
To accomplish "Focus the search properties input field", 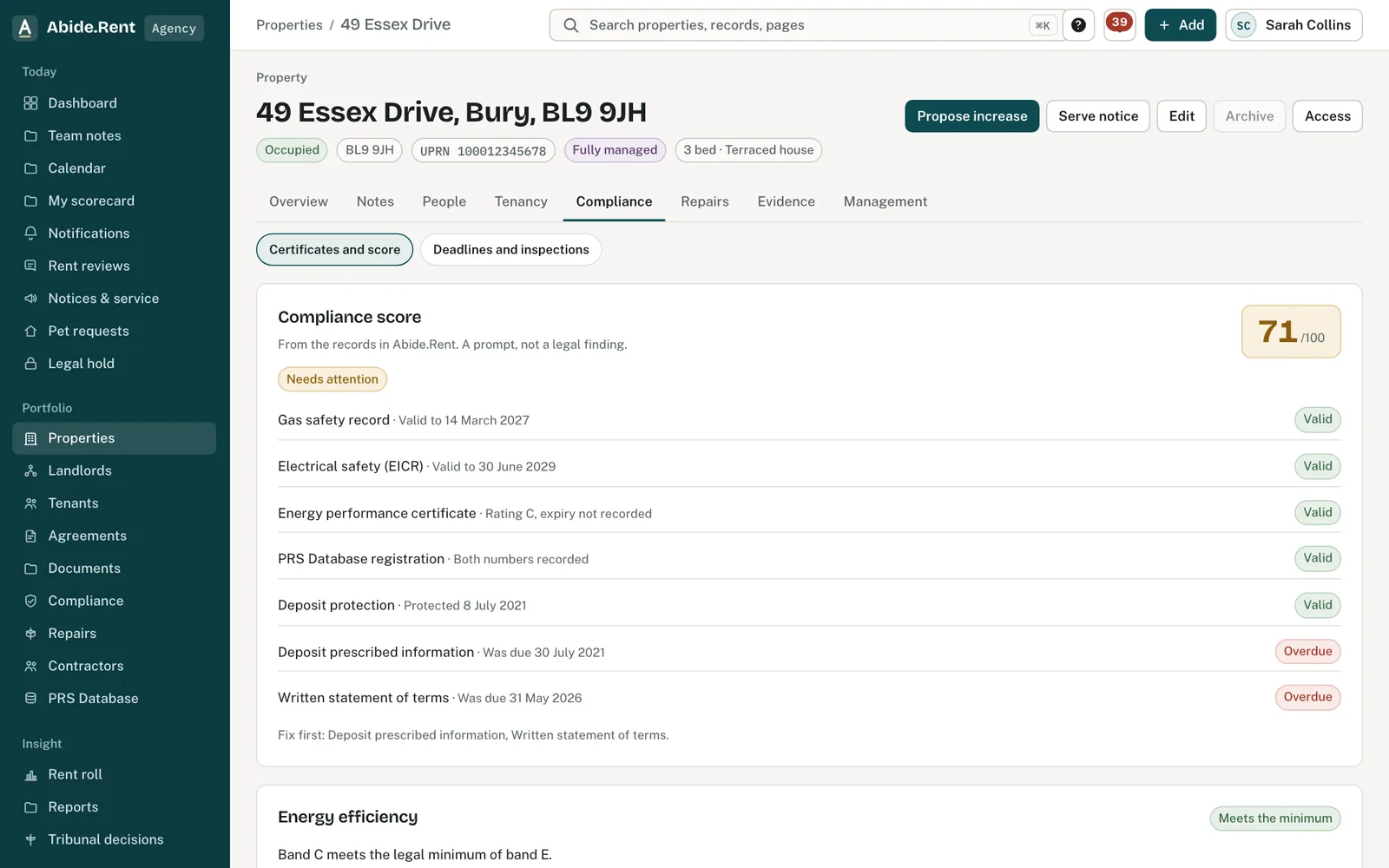I will click(x=807, y=25).
